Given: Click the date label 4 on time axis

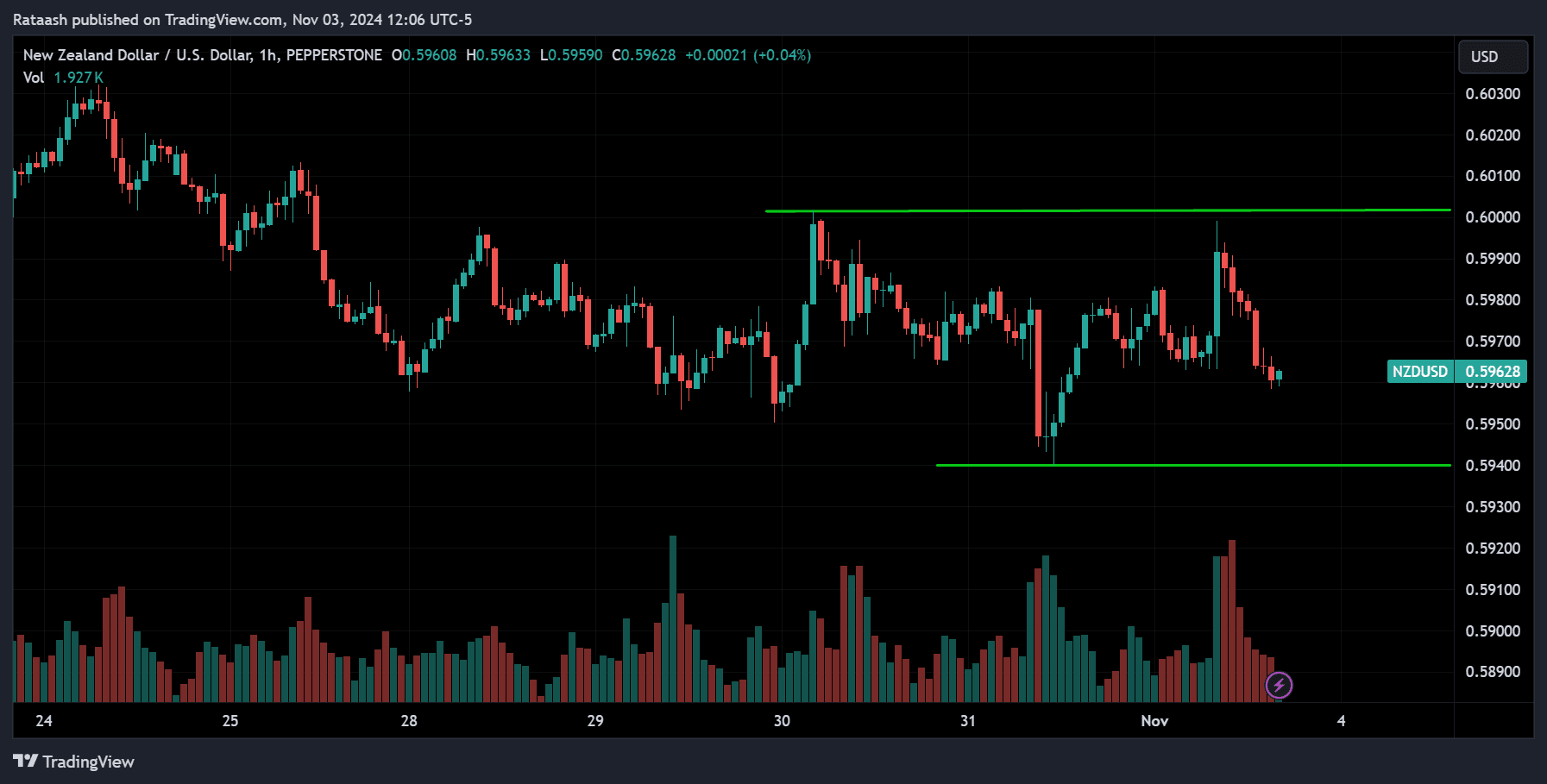Looking at the screenshot, I should 1341,721.
